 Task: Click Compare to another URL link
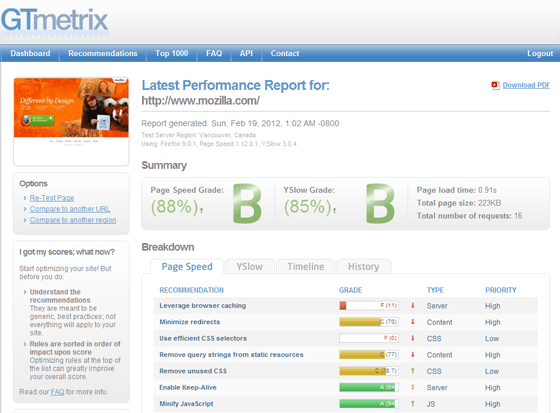[70, 209]
